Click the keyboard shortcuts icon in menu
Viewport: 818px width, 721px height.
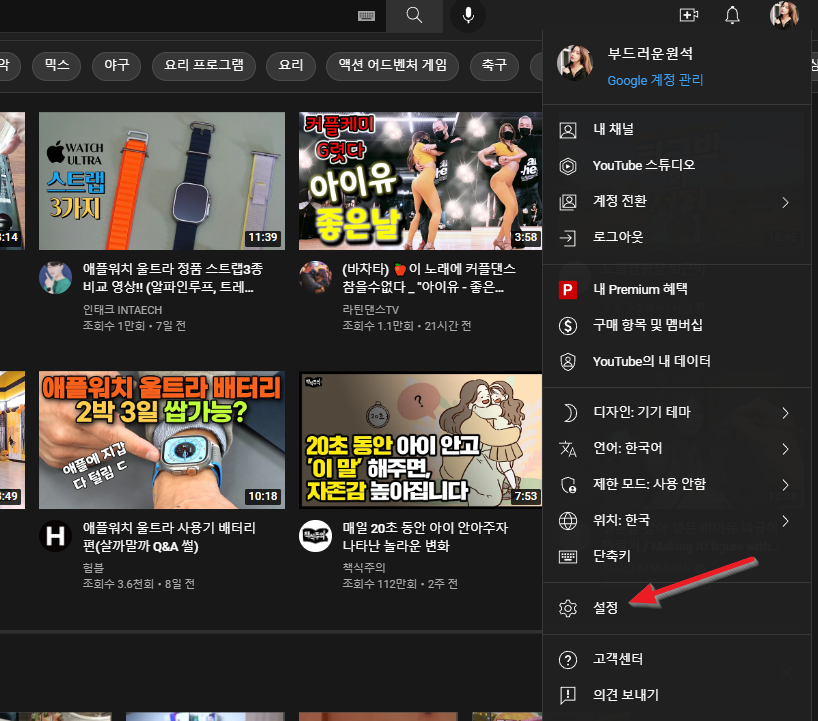[568, 557]
